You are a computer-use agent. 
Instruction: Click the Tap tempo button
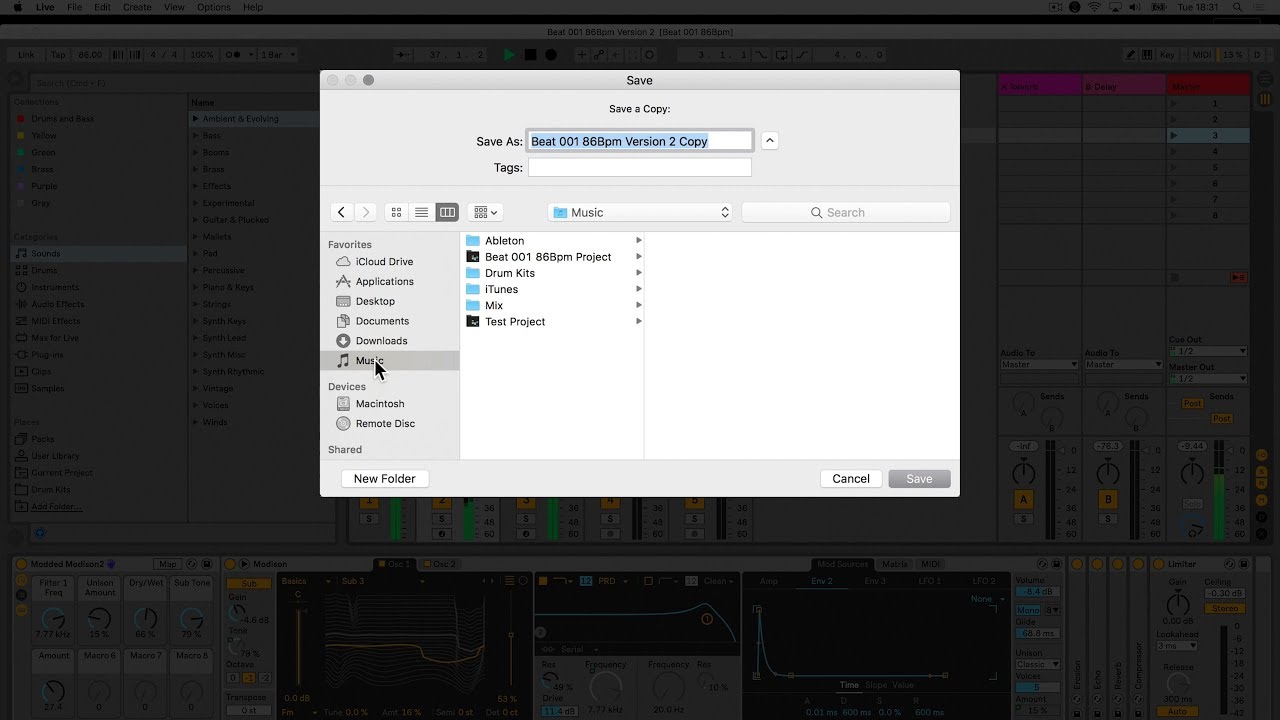(x=58, y=55)
